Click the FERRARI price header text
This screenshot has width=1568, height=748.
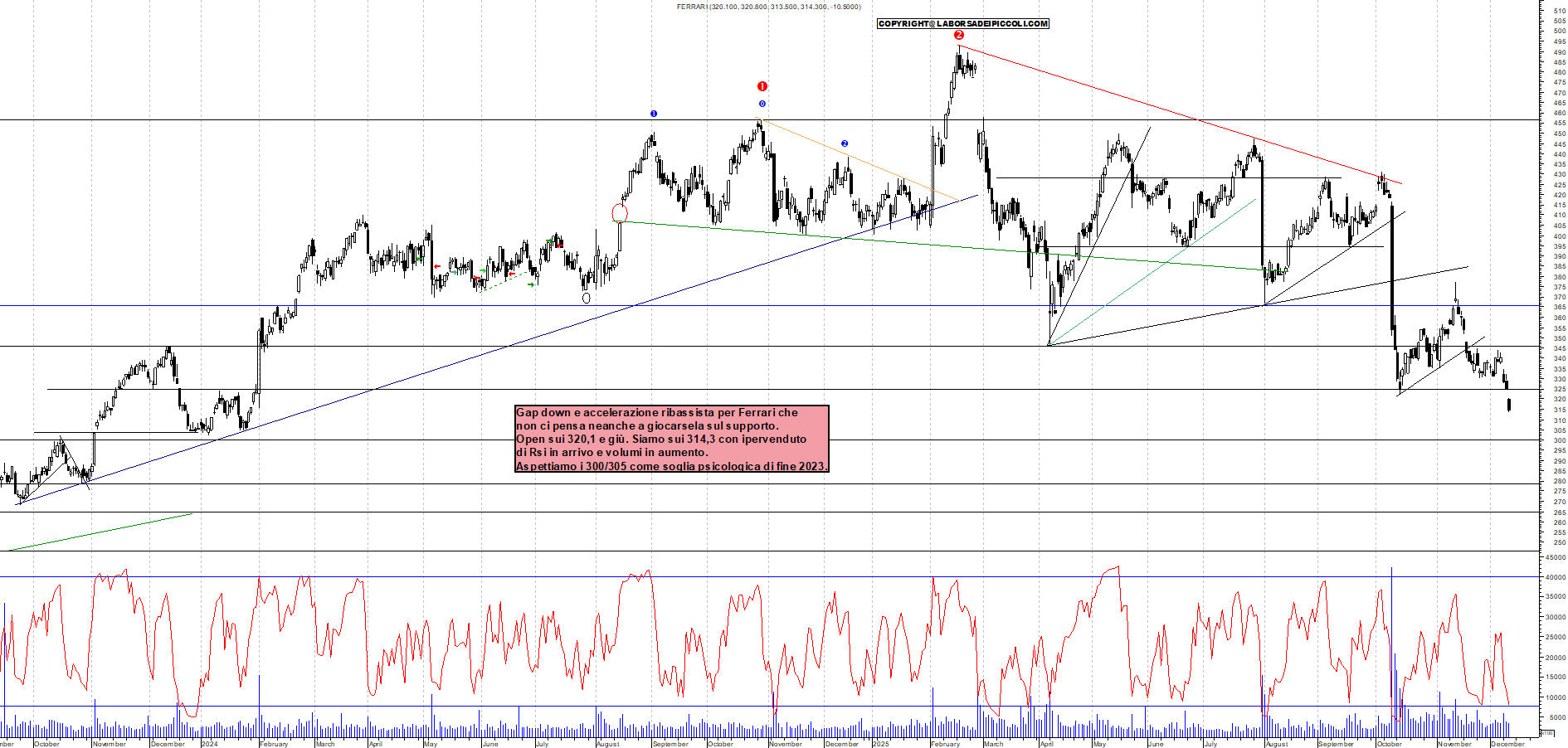(768, 7)
